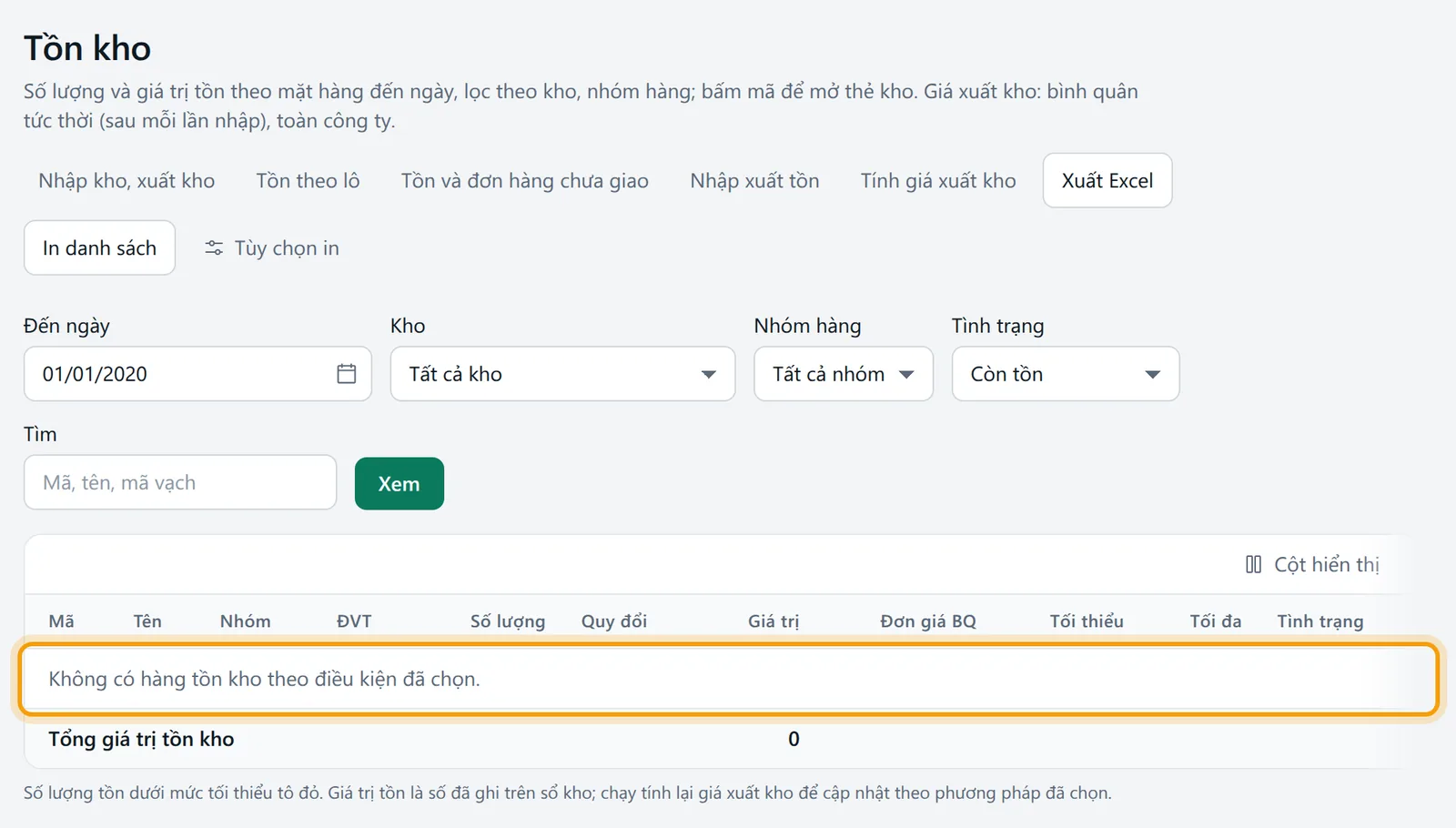
Task: Open the Nhóm hàng dropdown
Action: 844,373
